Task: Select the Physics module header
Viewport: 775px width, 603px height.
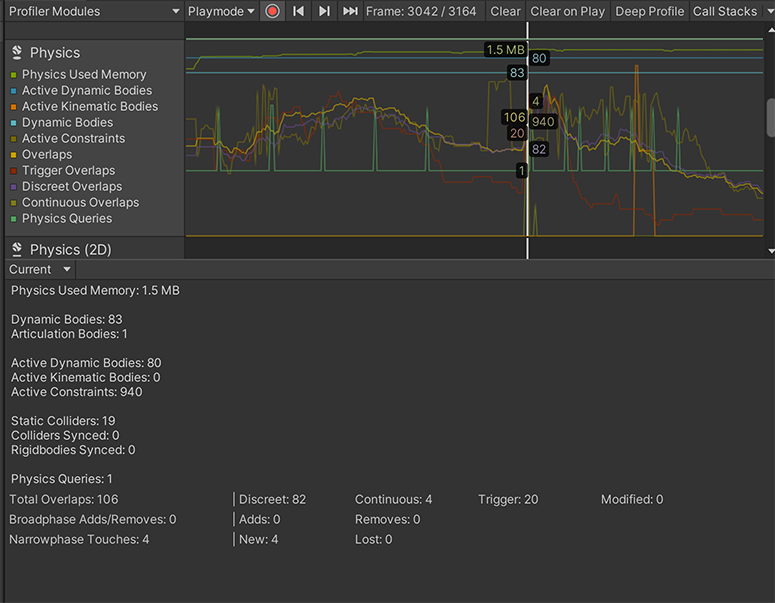Action: [55, 52]
